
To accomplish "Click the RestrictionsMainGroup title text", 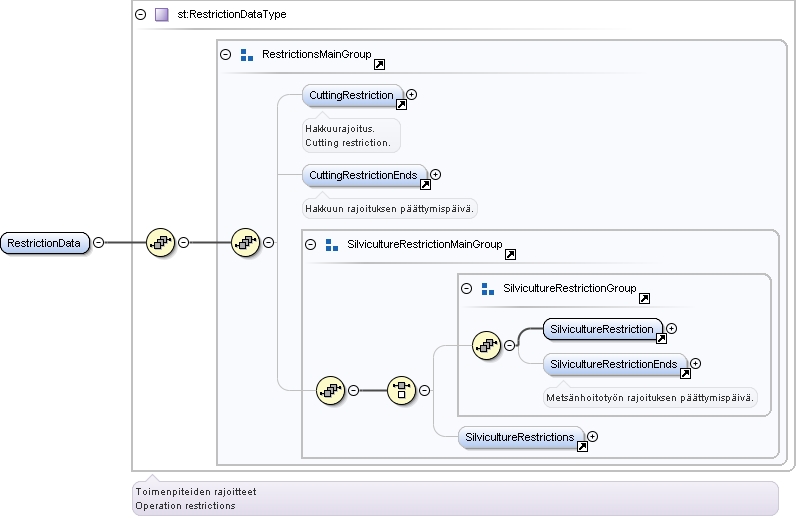I will (x=317, y=54).
